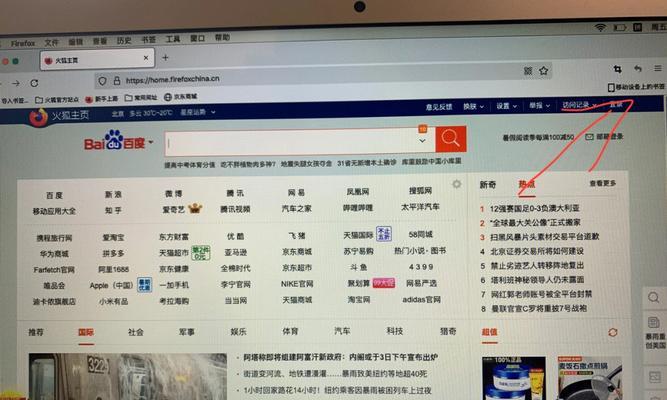Viewport: 667px width, 400px height.
Task: Click the news document icon in right sidebar
Action: 653,322
